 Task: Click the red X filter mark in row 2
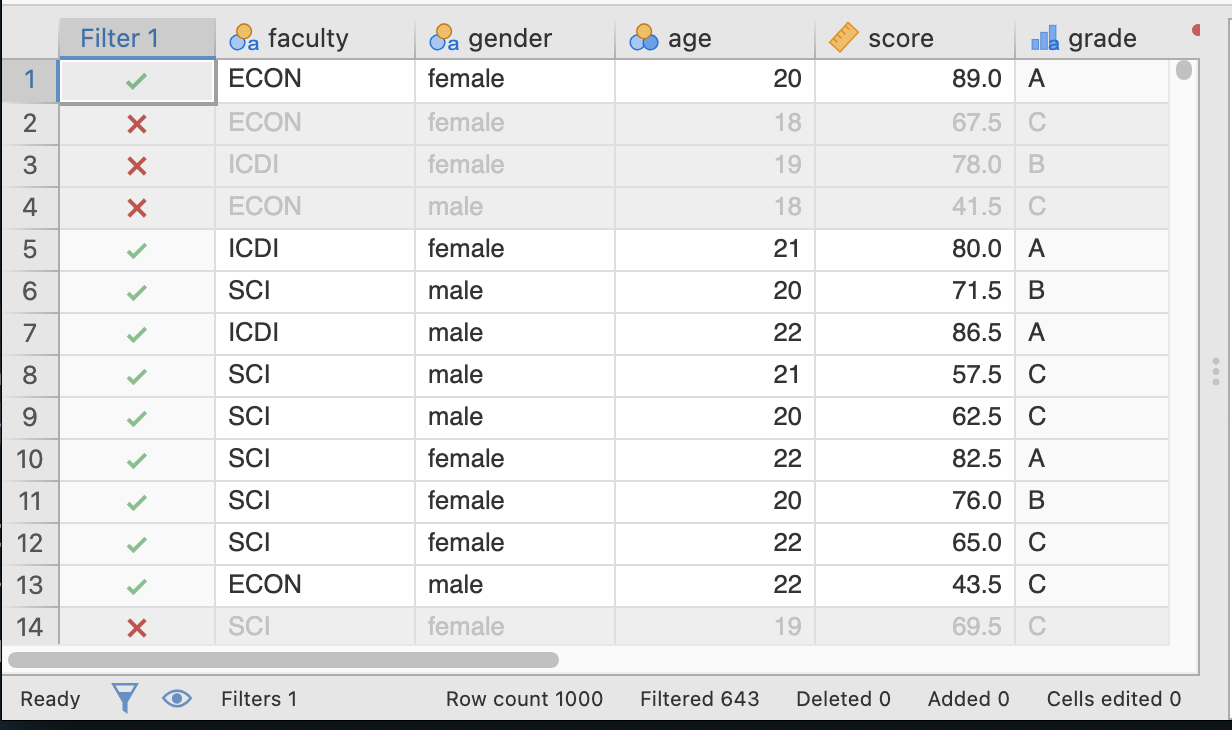point(137,123)
